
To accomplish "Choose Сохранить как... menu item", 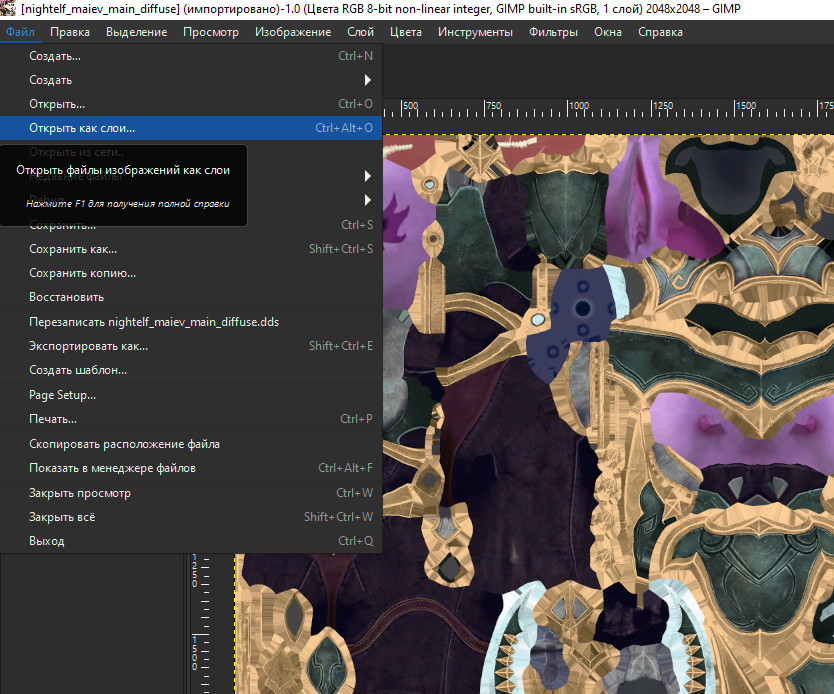I will point(73,249).
